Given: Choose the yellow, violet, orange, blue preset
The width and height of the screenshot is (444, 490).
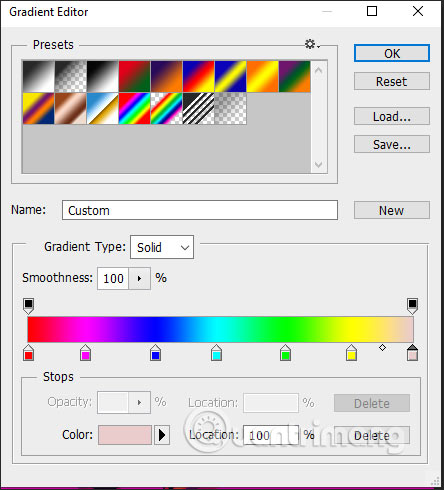Looking at the screenshot, I should coord(39,109).
